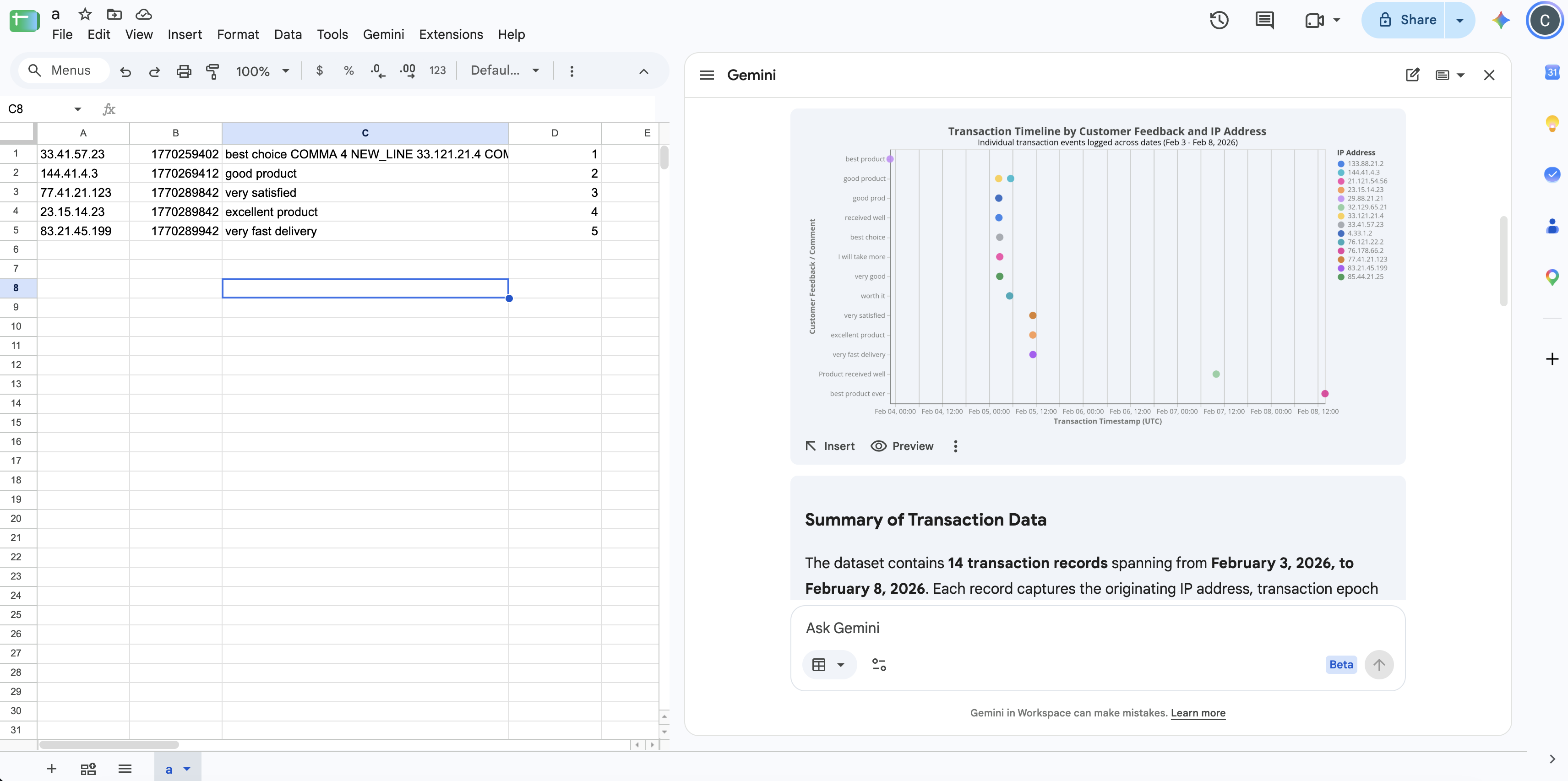Open sheet tab 'a' options arrow
The height and width of the screenshot is (781, 1568).
pos(187,769)
